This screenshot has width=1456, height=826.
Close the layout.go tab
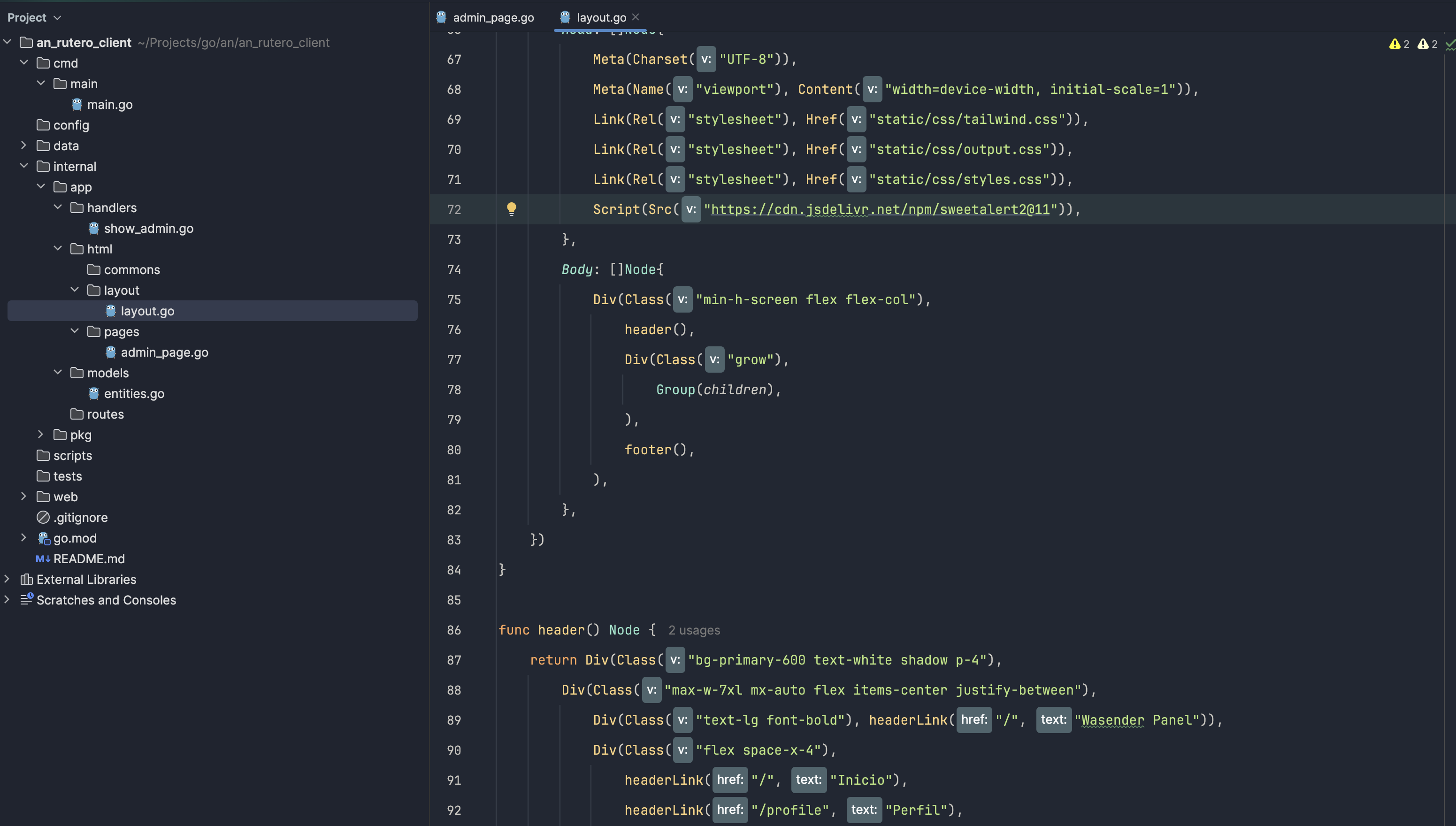pyautogui.click(x=635, y=17)
